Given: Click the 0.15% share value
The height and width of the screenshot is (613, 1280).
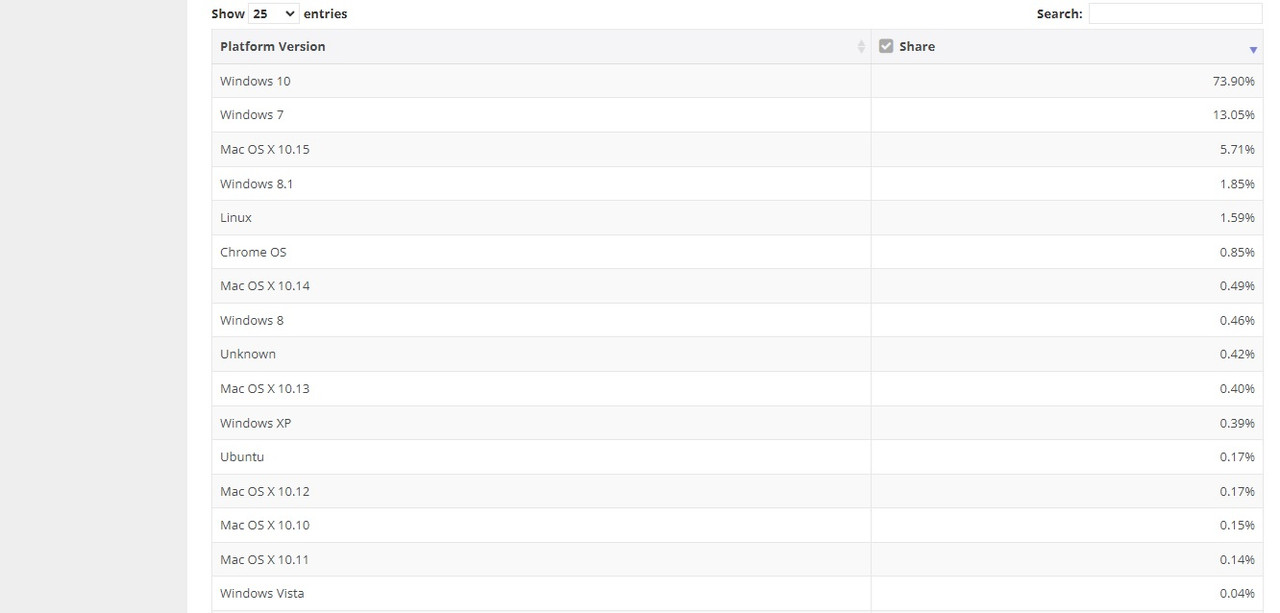Looking at the screenshot, I should coord(1237,525).
